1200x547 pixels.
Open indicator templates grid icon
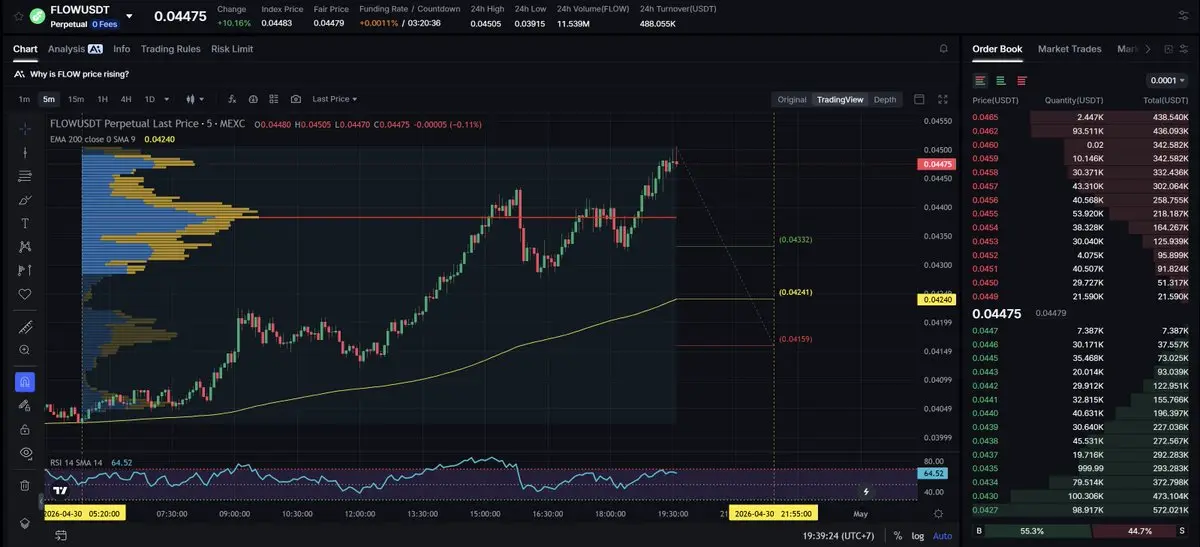[x=274, y=99]
